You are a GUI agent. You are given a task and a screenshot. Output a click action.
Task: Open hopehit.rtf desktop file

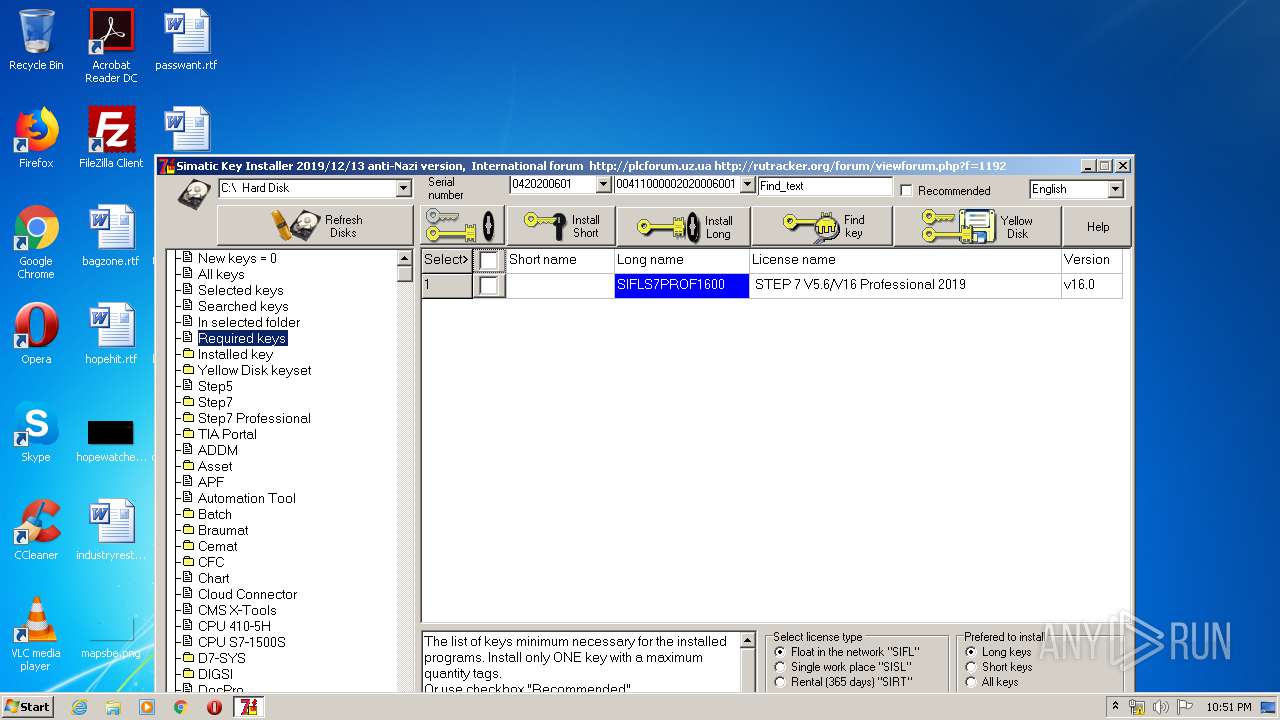point(111,334)
